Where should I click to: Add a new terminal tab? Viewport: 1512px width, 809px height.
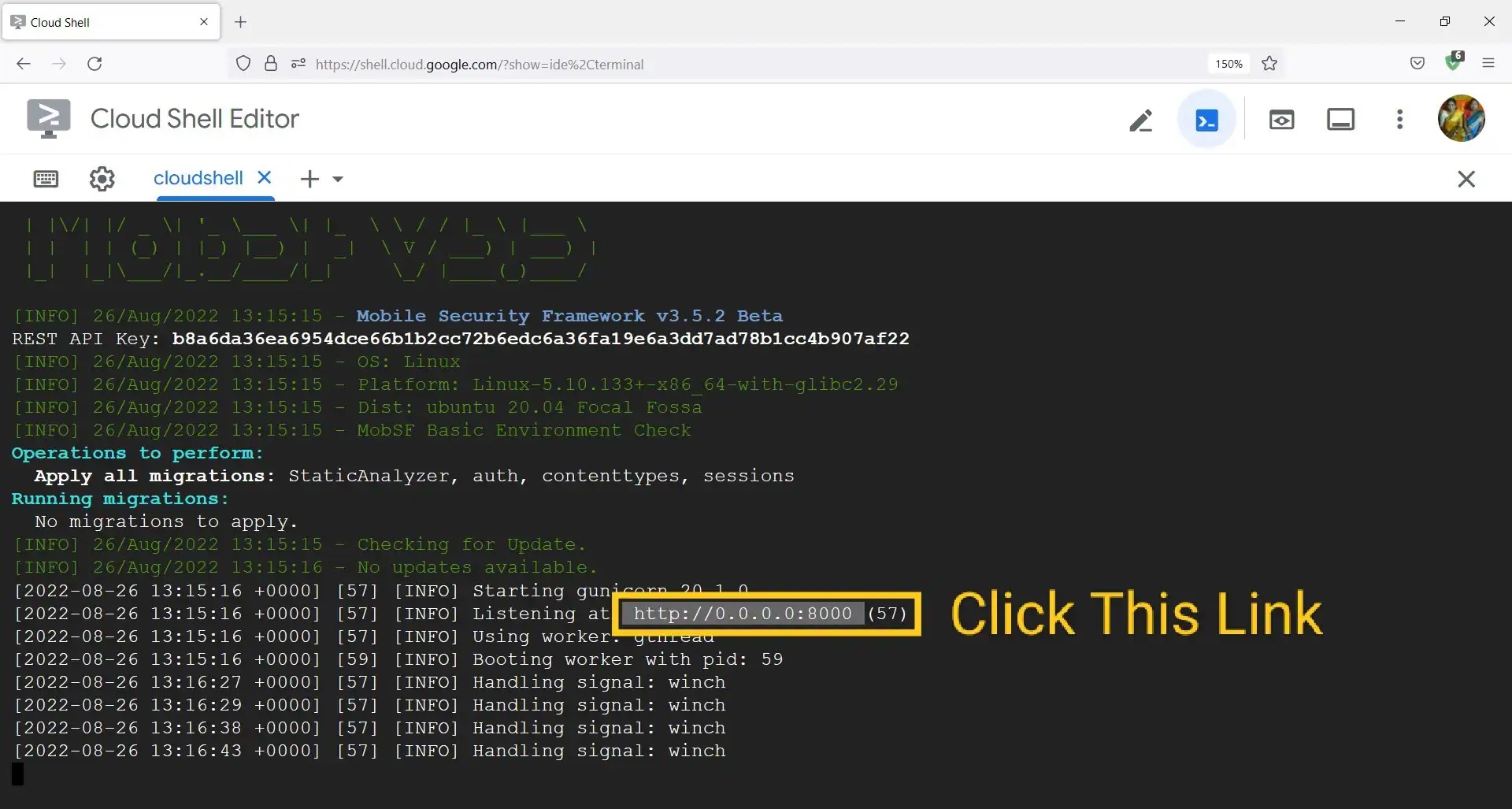(309, 179)
